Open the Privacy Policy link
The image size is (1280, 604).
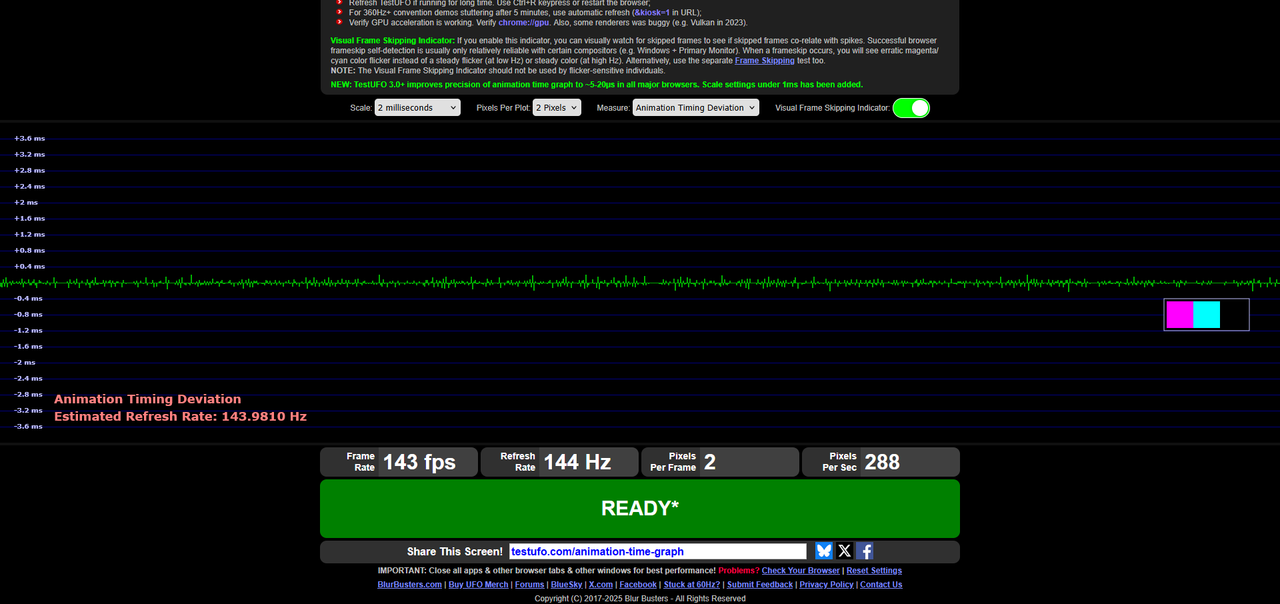827,584
